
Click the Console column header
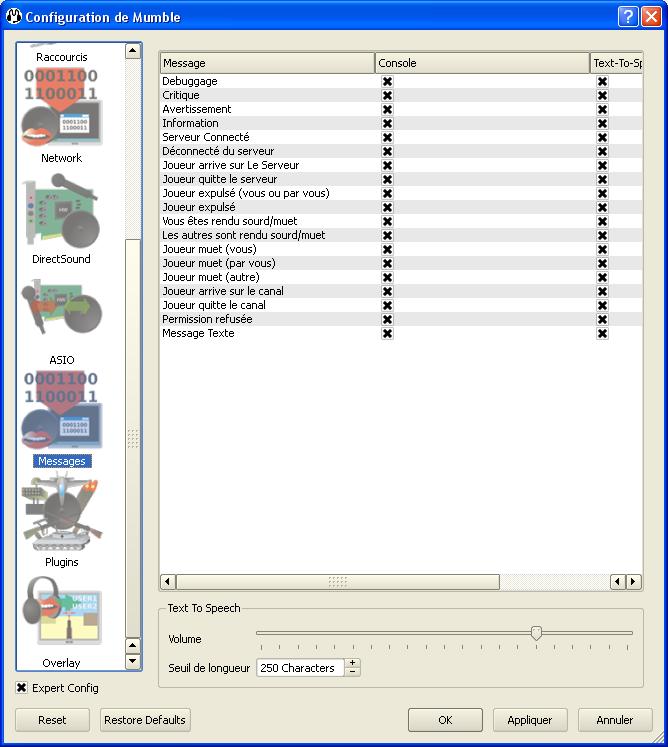pyautogui.click(x=482, y=63)
